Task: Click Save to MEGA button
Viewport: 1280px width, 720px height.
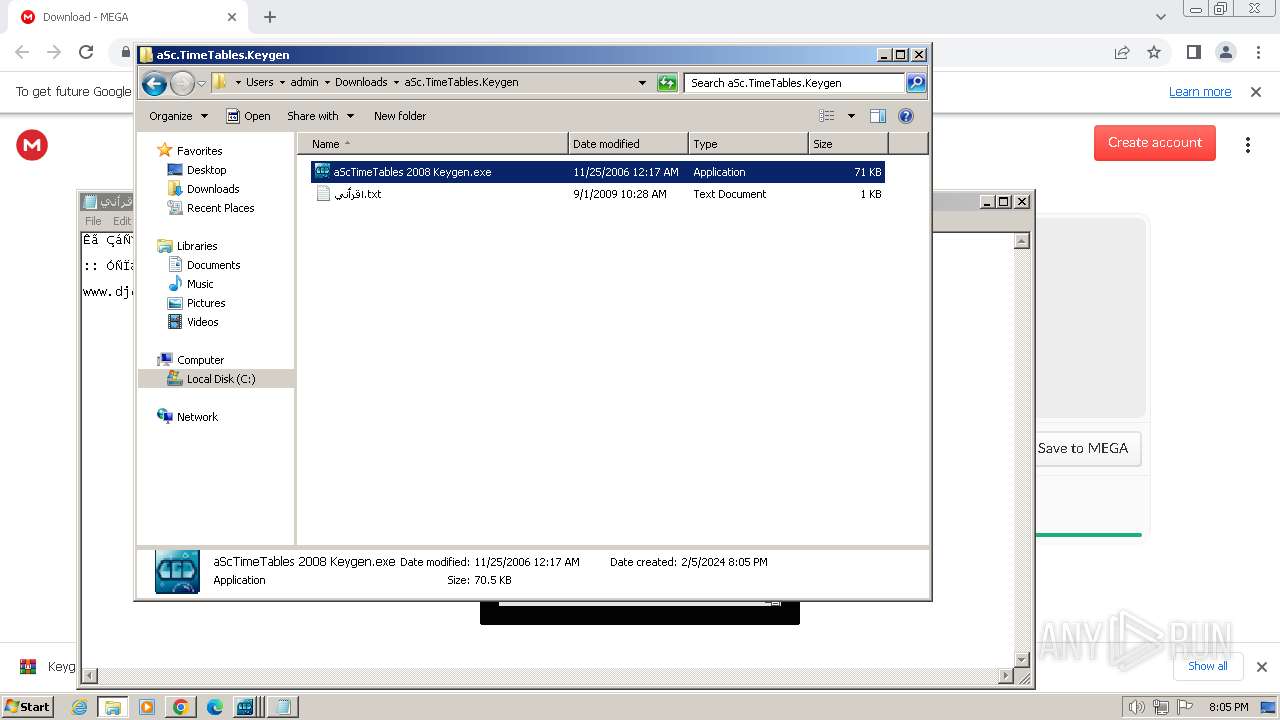Action: click(1083, 448)
